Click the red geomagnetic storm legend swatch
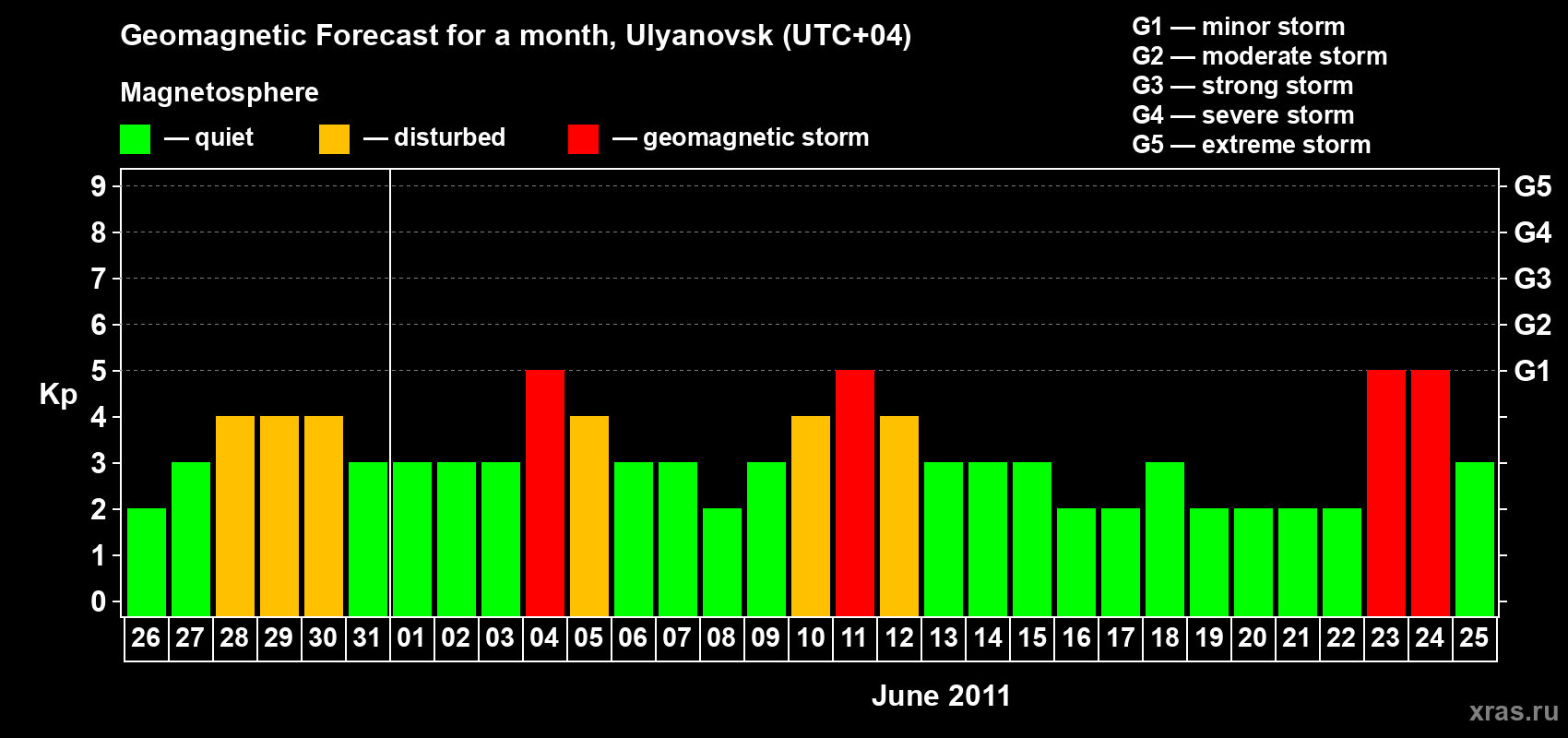 [584, 139]
